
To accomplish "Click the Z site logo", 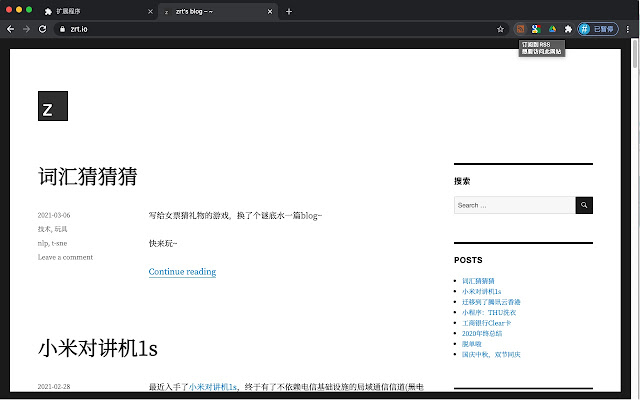I will pyautogui.click(x=53, y=106).
